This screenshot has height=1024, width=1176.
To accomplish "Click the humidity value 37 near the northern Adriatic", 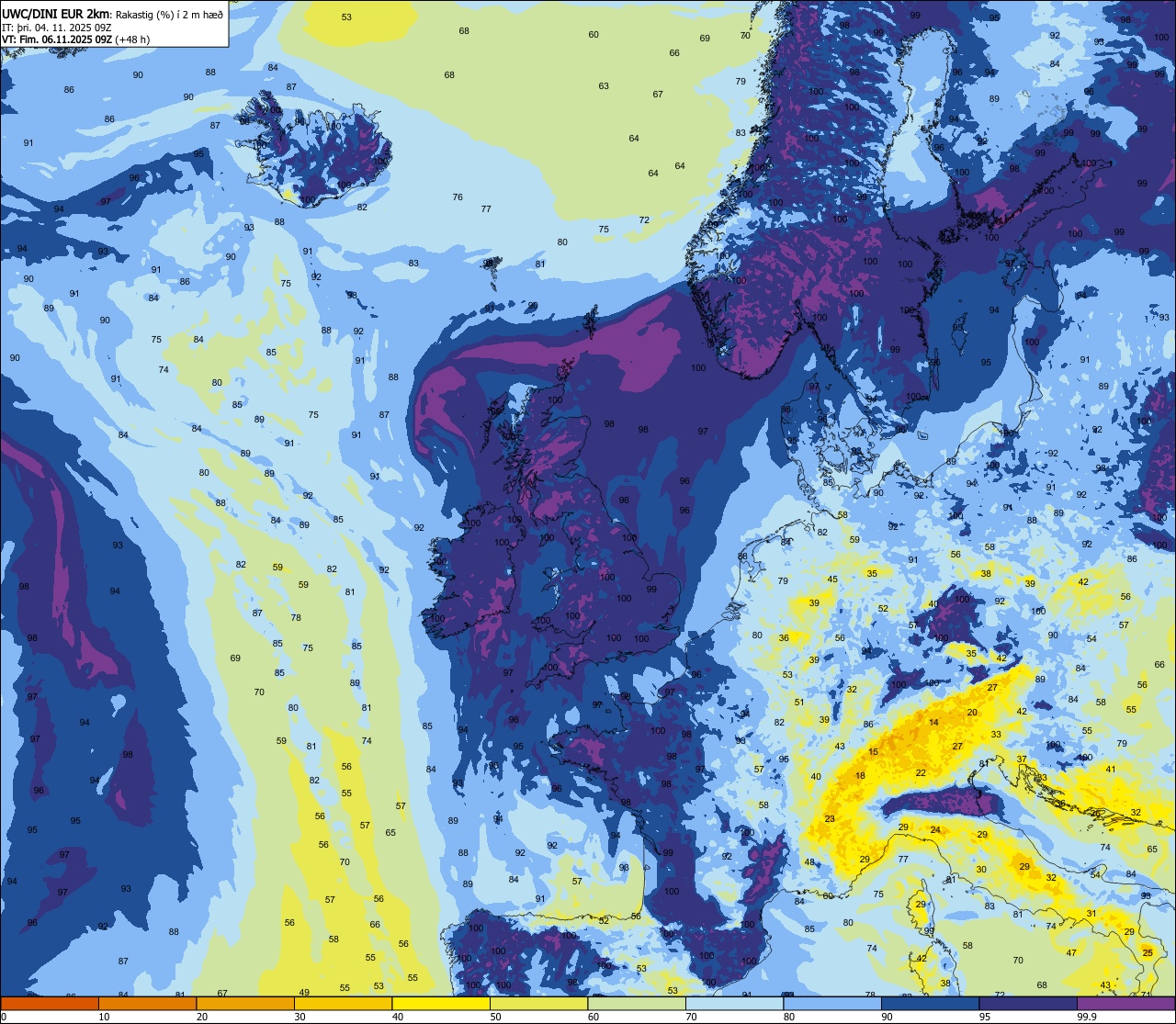I will pyautogui.click(x=1022, y=760).
